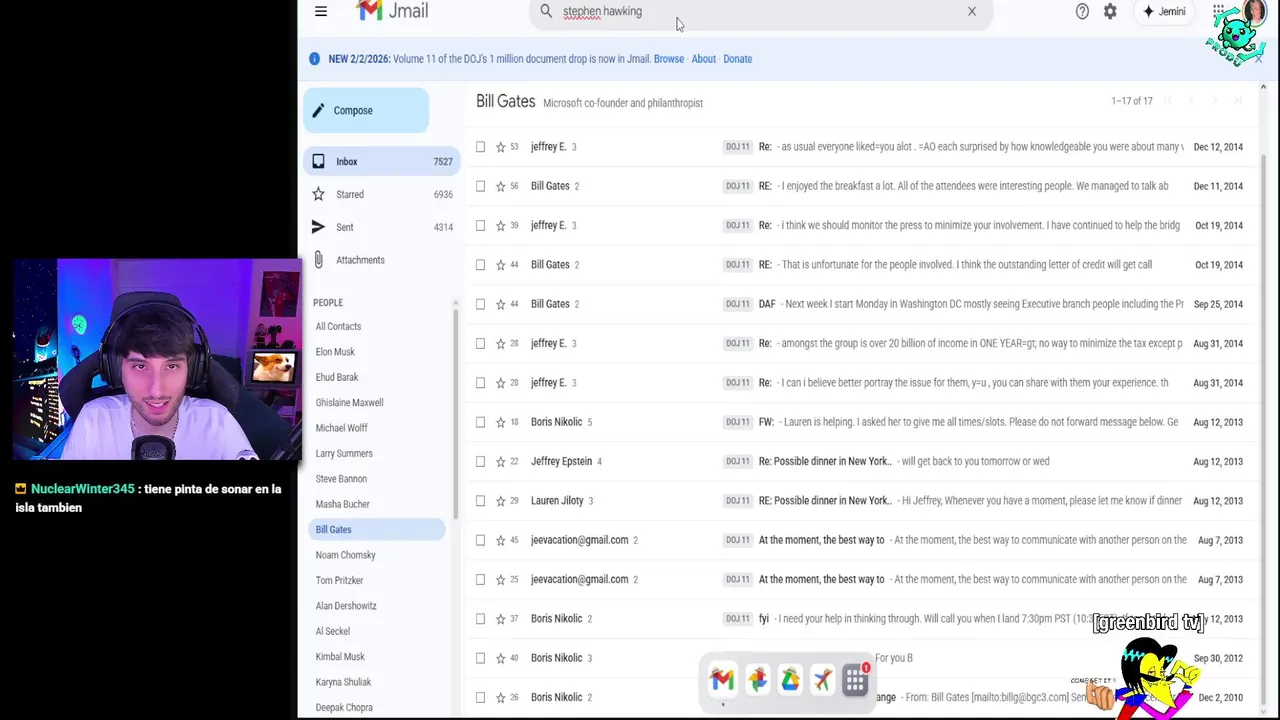Select Larry Summers in People list
Image resolution: width=1280 pixels, height=720 pixels.
(x=344, y=453)
